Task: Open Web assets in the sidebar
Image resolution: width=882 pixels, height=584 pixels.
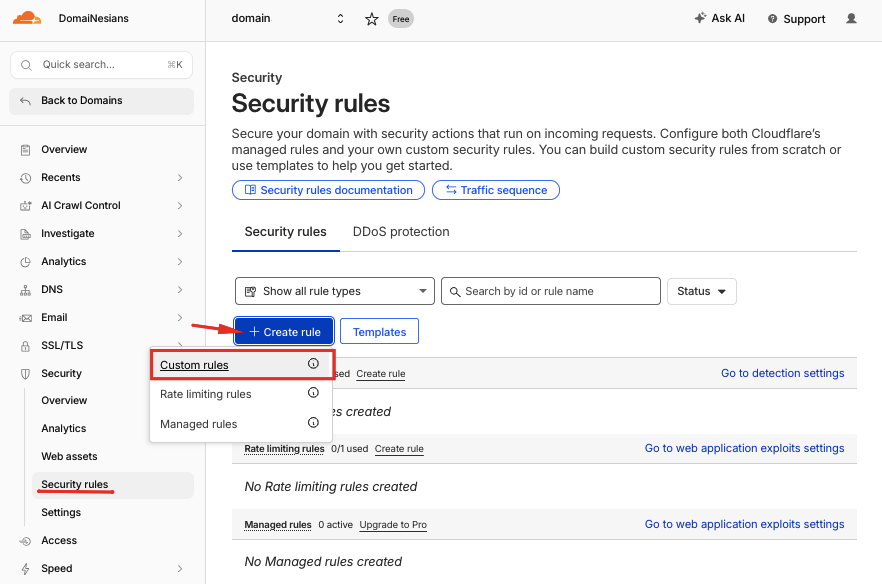Action: coord(69,456)
